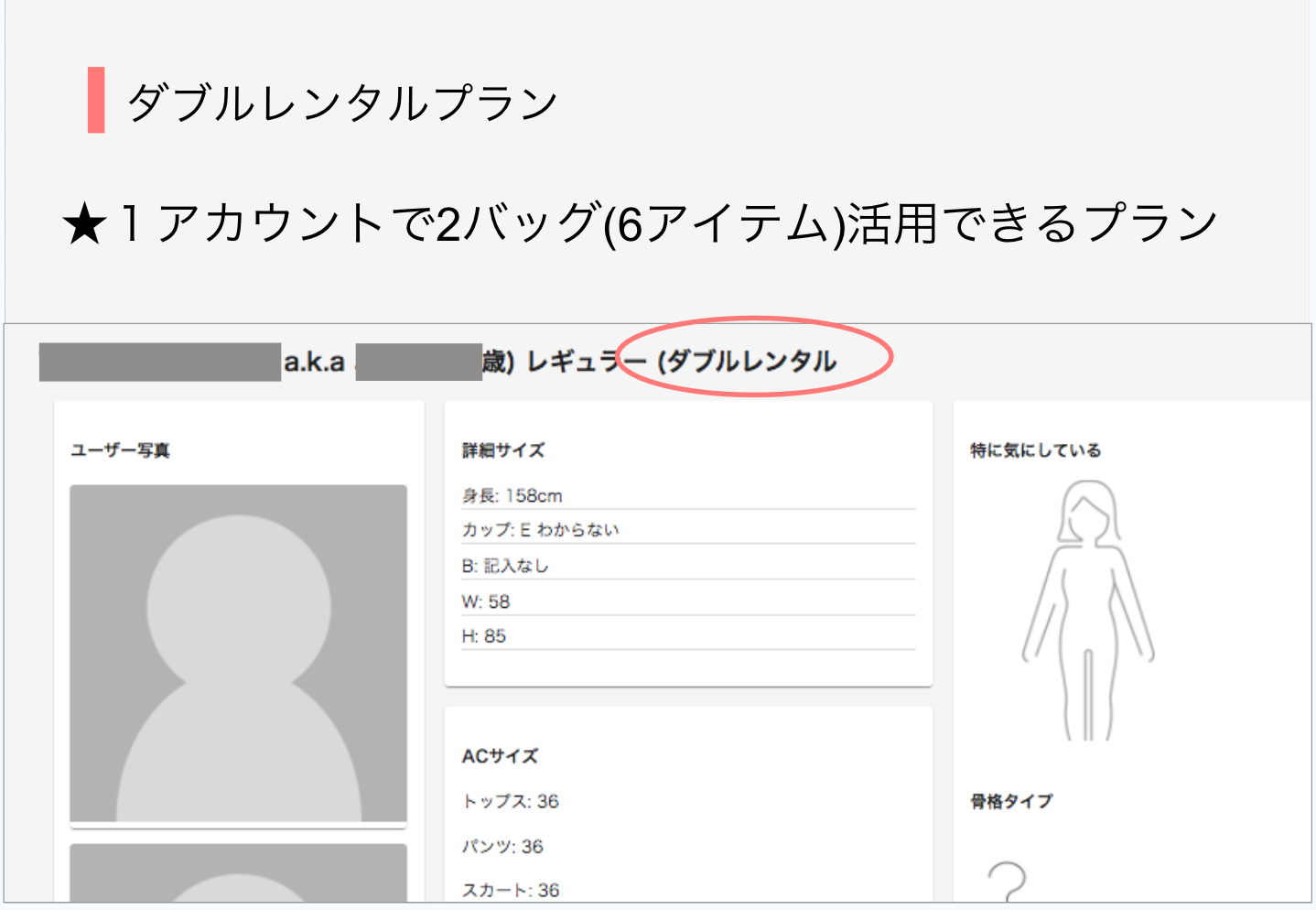
Task: Click the female body silhouette icon
Action: tap(1087, 609)
